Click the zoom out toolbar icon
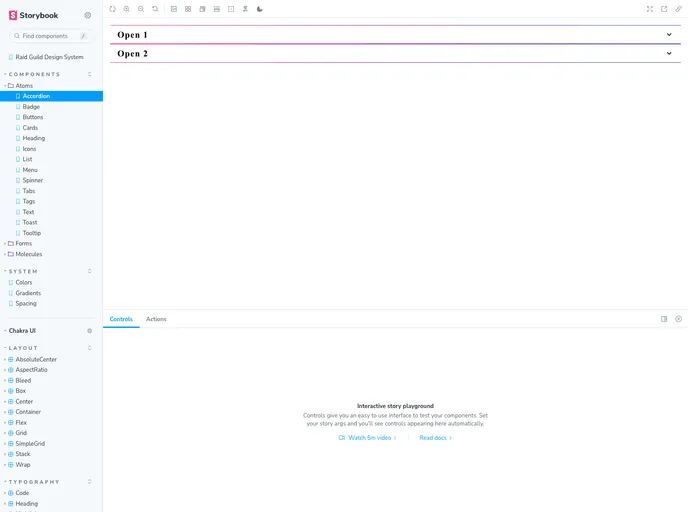The width and height of the screenshot is (688, 512). point(141,9)
